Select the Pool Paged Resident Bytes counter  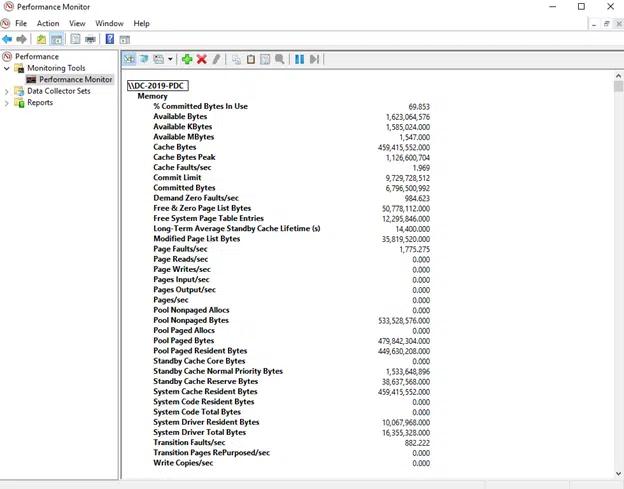(200, 351)
